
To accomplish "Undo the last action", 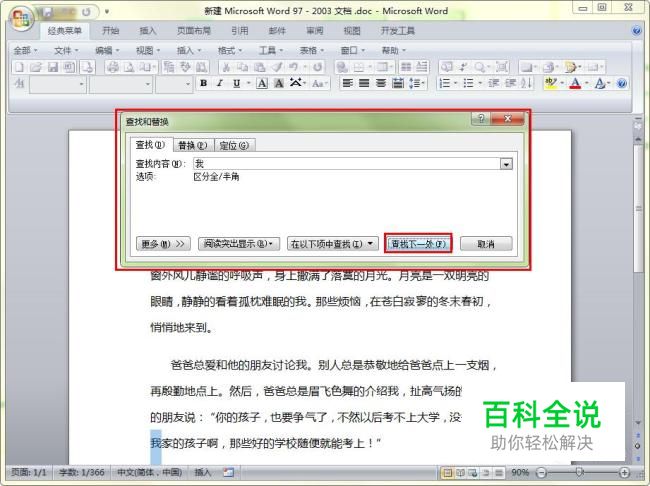I will click(293, 67).
